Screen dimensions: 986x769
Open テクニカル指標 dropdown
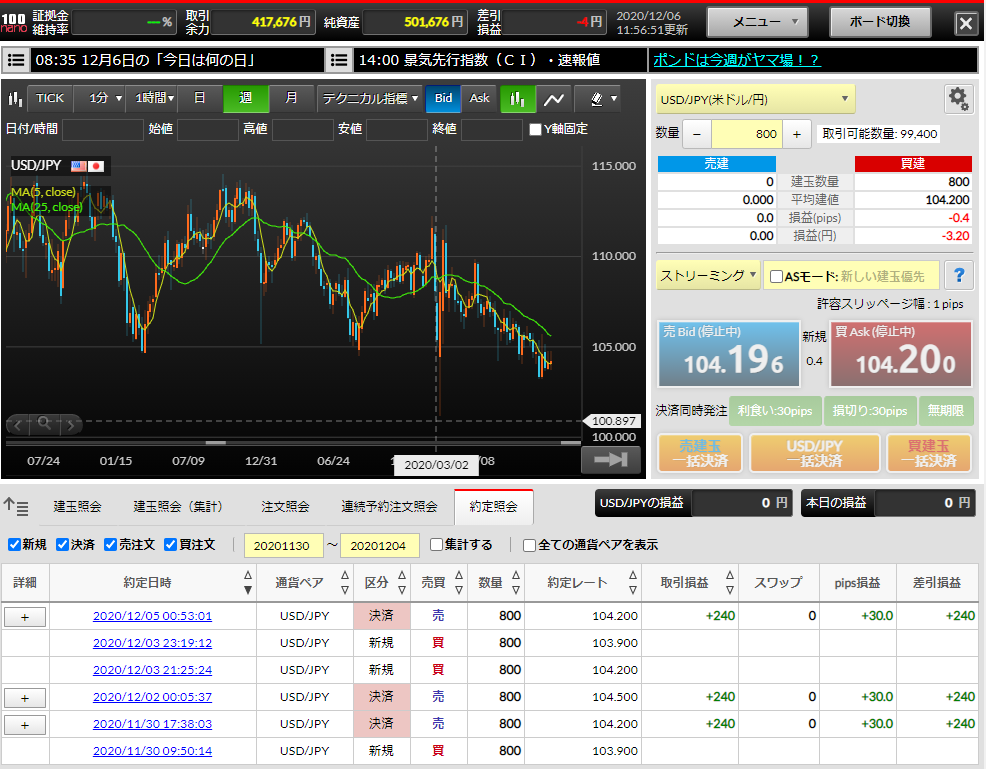pyautogui.click(x=370, y=98)
